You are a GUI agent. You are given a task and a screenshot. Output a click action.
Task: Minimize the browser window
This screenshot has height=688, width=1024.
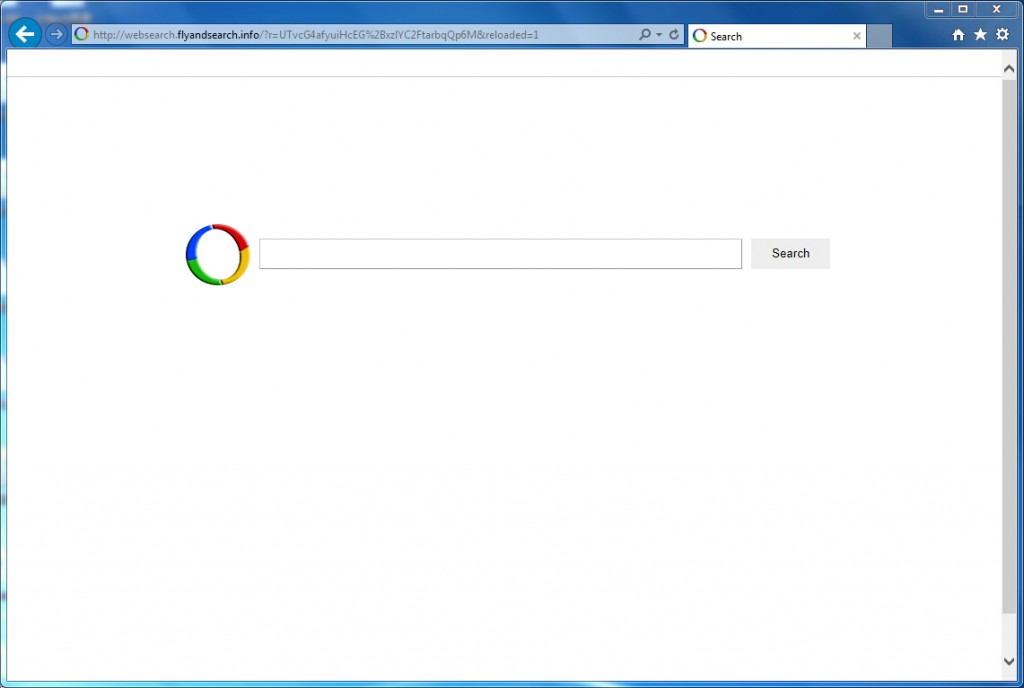[x=938, y=10]
